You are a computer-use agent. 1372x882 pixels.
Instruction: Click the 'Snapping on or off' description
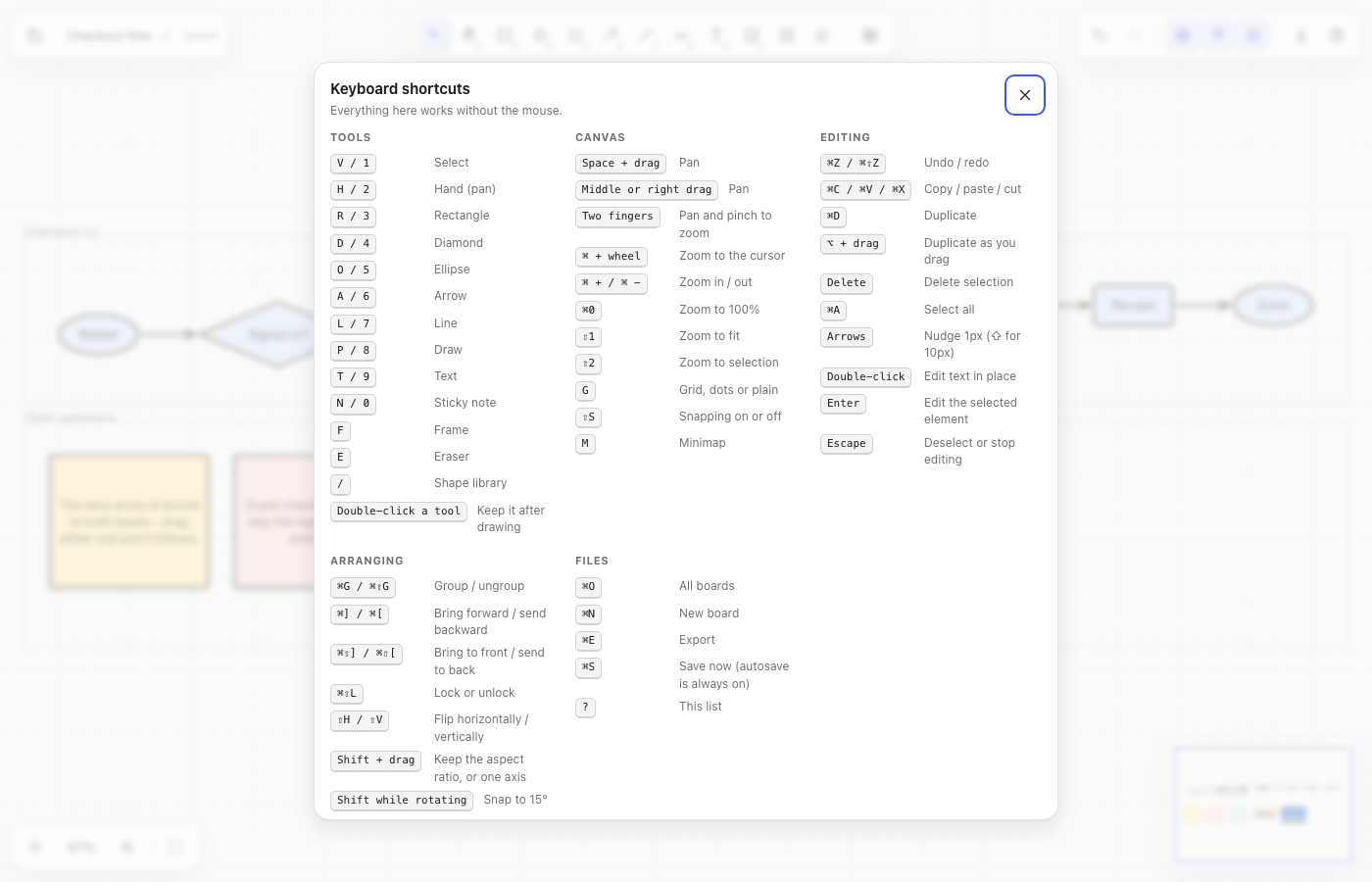(730, 416)
